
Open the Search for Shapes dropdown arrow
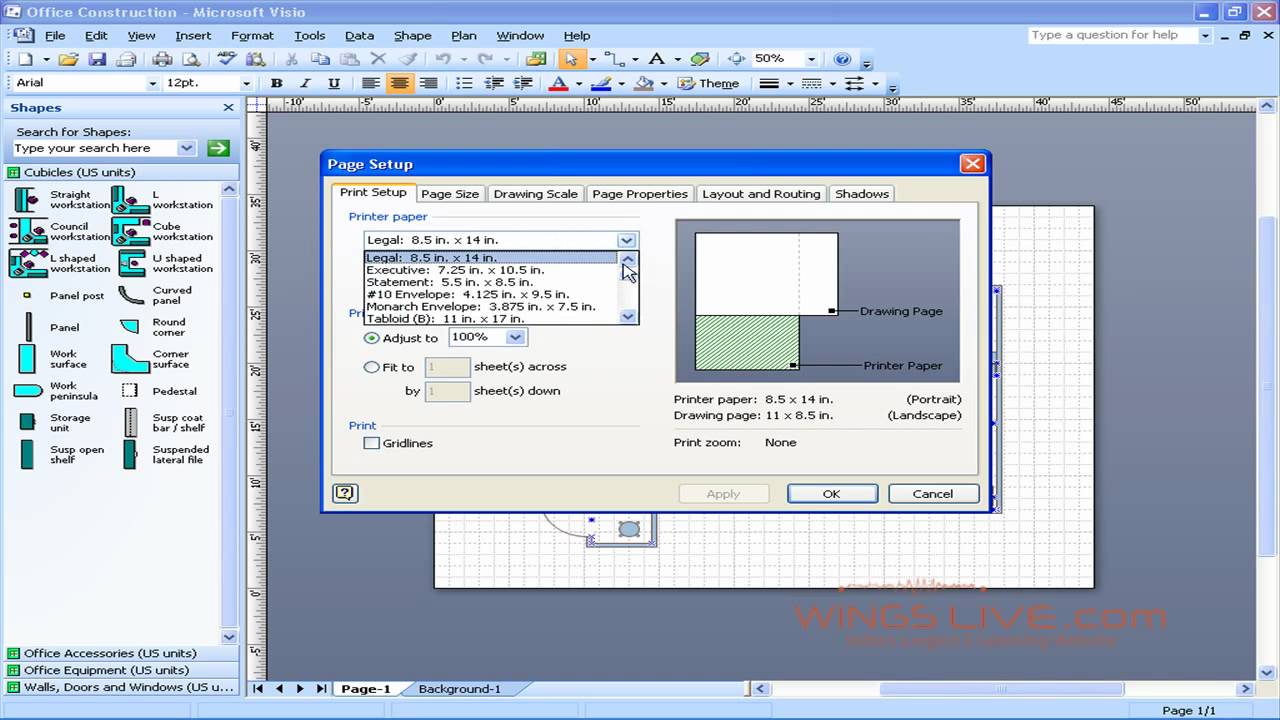click(x=186, y=148)
